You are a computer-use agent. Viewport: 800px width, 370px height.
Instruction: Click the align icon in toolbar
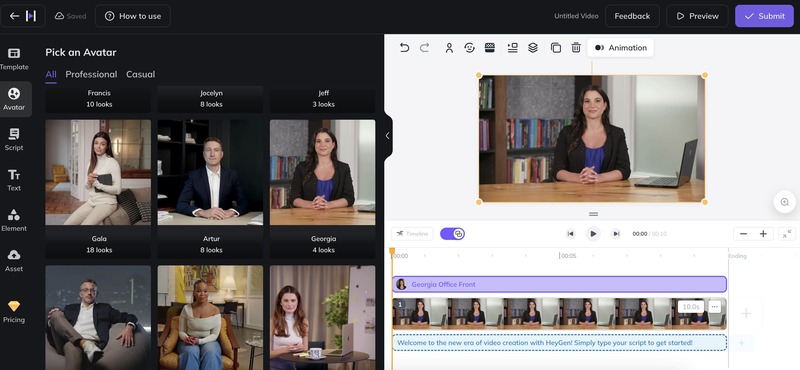pyautogui.click(x=512, y=48)
